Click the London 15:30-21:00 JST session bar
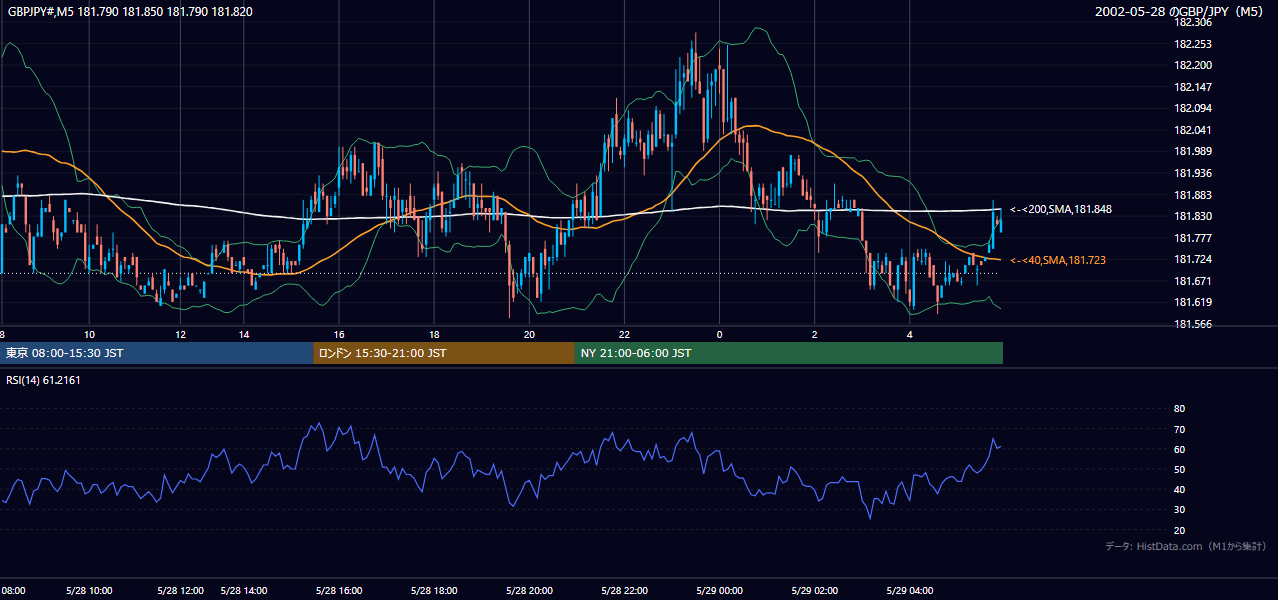The height and width of the screenshot is (600, 1278). click(444, 353)
